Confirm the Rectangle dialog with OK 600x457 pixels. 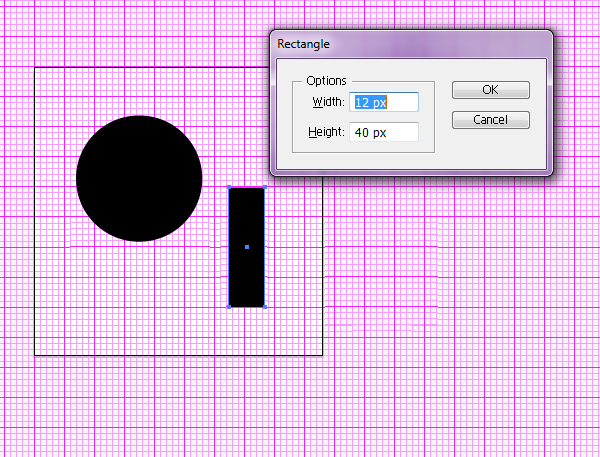click(491, 90)
